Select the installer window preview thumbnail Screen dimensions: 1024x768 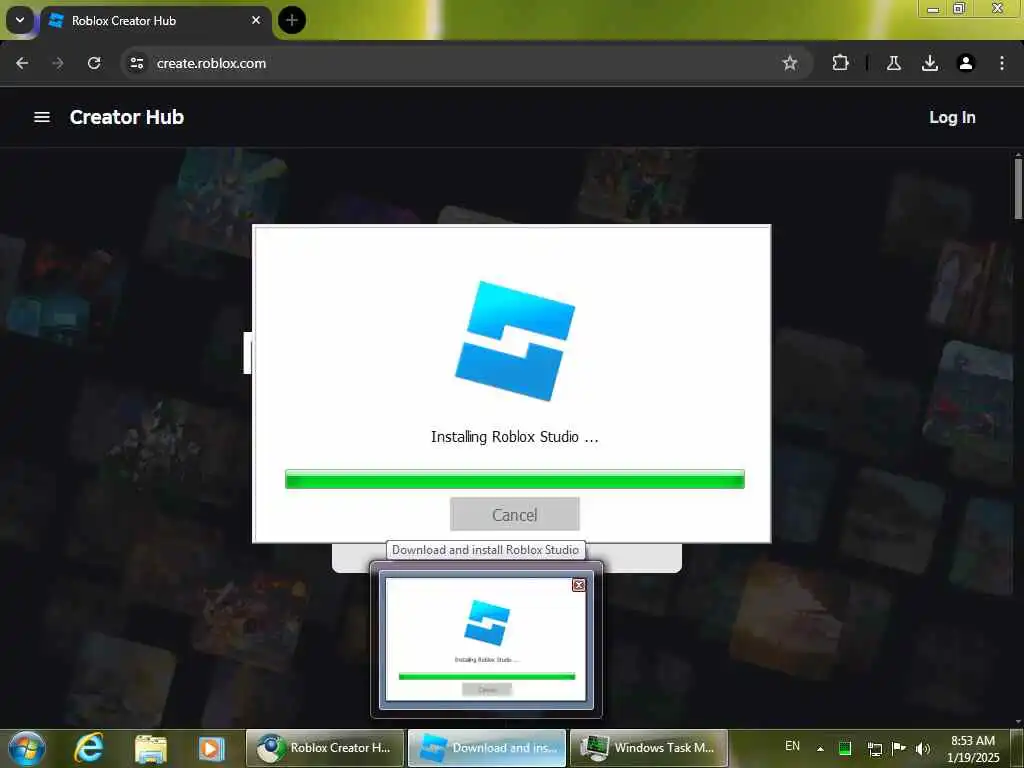coord(486,639)
